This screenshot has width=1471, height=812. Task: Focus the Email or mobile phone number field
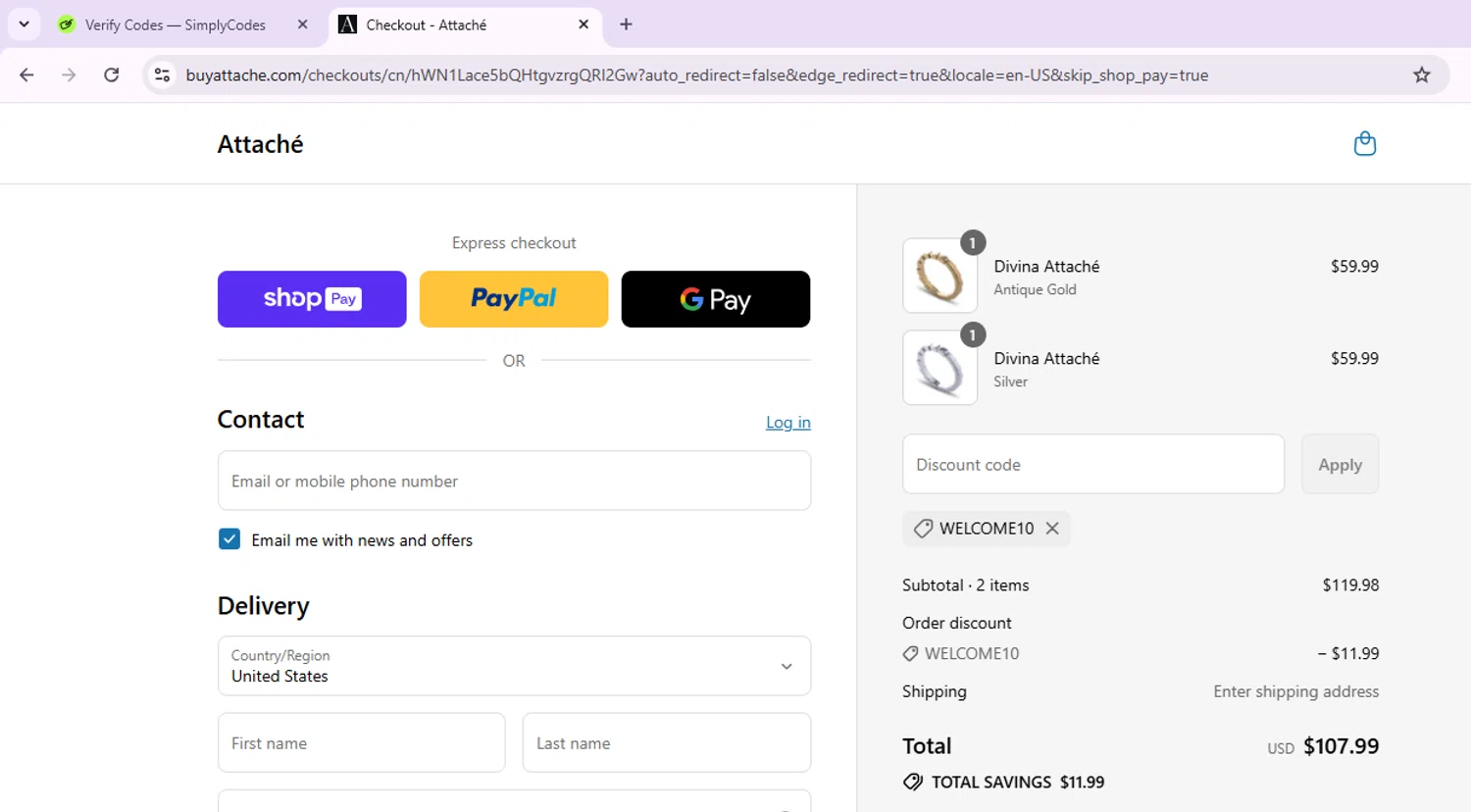[x=514, y=481]
